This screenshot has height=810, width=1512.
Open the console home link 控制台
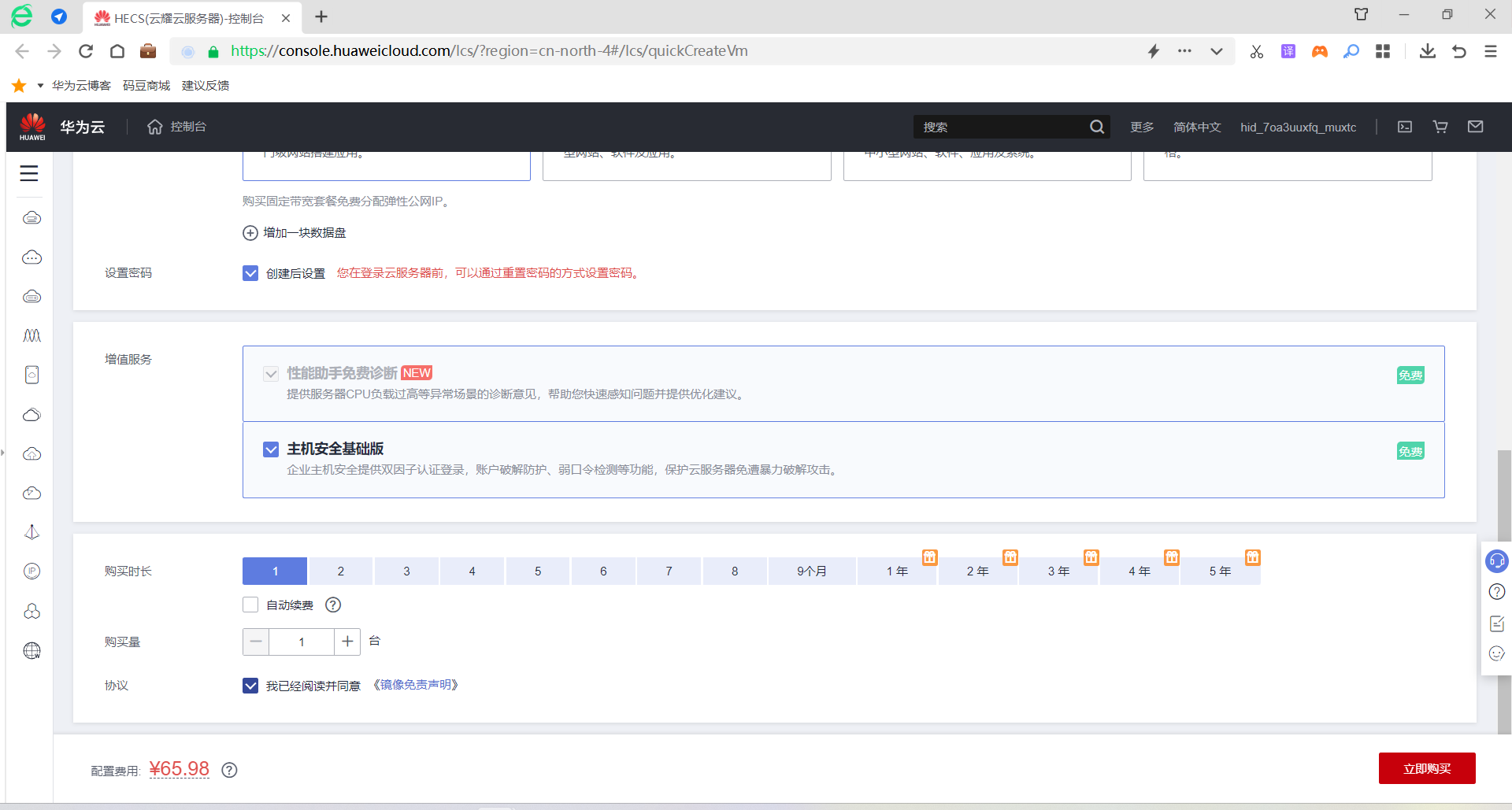[x=176, y=127]
